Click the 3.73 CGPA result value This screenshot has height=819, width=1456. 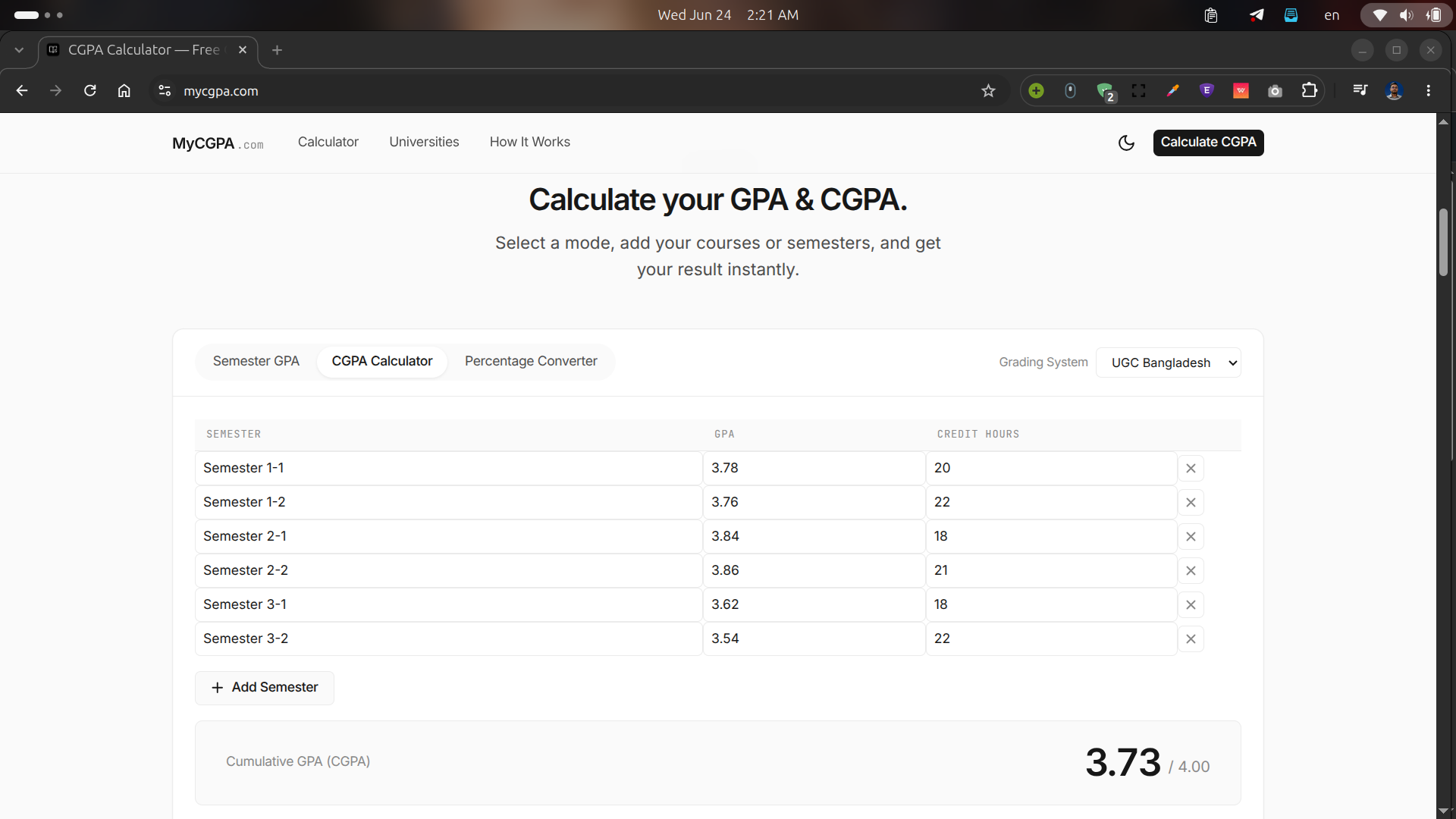1123,762
